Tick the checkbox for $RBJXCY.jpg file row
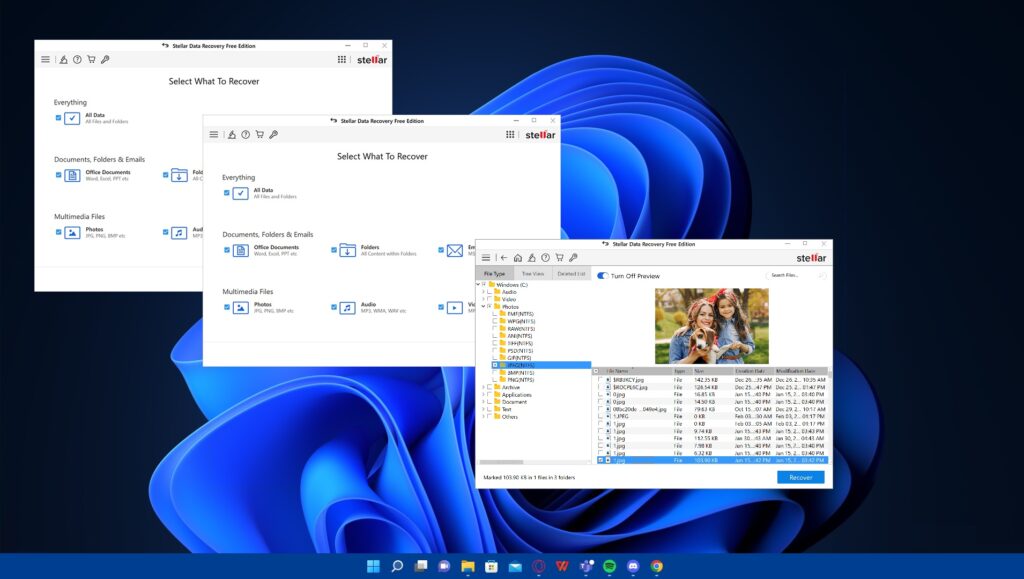 click(601, 379)
